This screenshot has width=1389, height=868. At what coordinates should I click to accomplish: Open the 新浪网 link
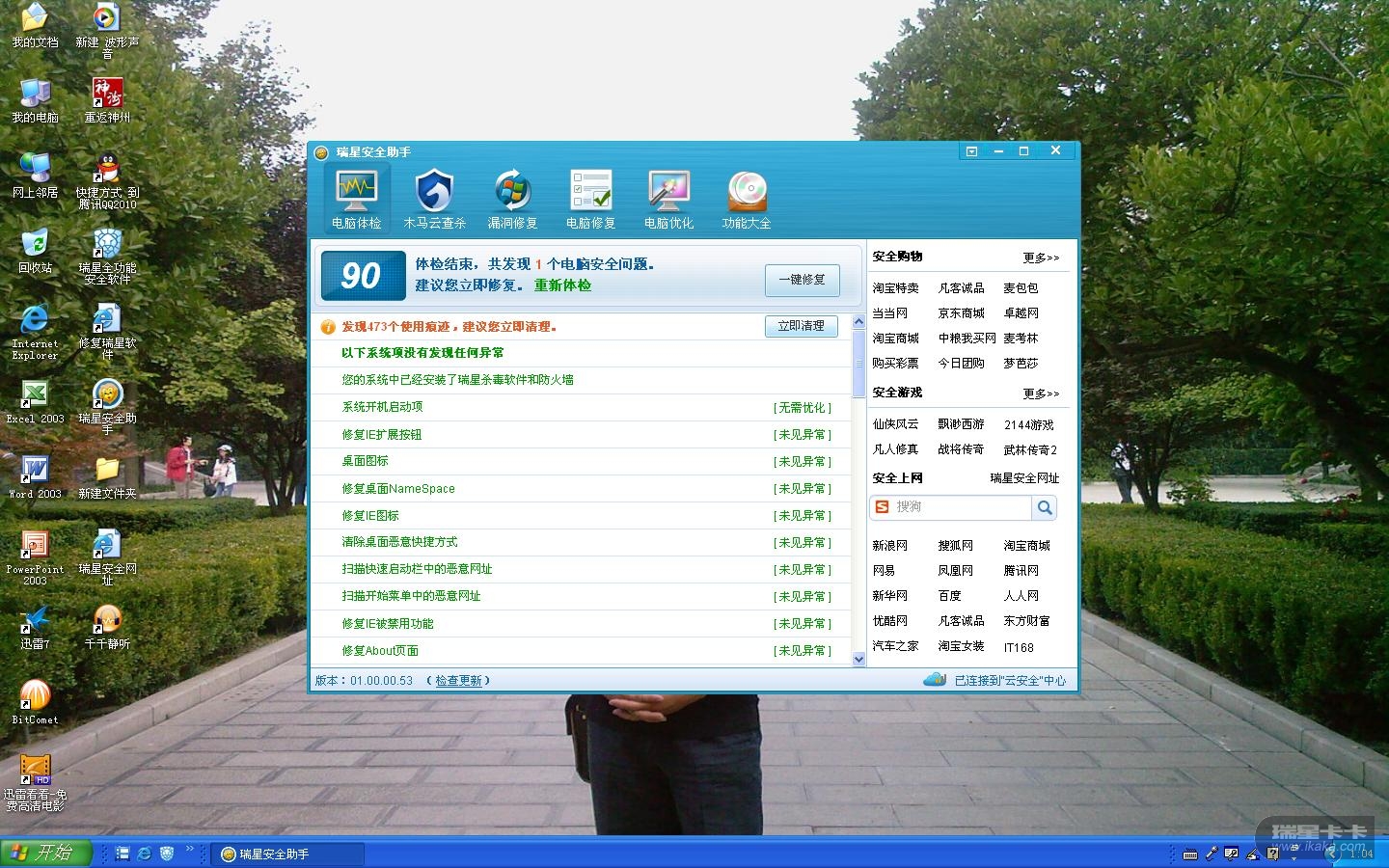pos(889,546)
